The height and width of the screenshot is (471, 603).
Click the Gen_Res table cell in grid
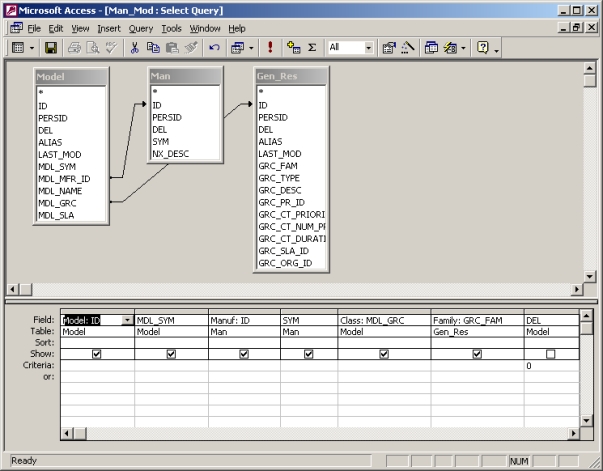point(477,332)
